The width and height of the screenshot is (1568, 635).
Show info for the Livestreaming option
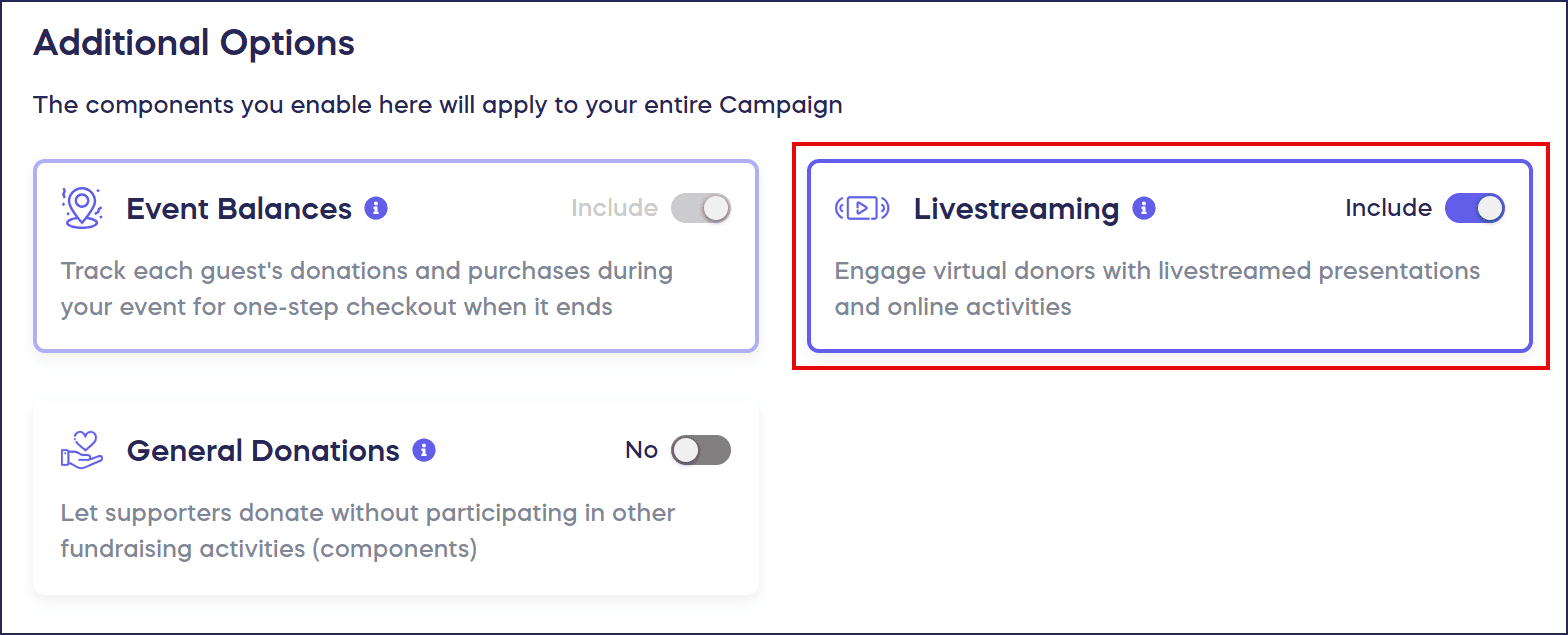(1144, 208)
